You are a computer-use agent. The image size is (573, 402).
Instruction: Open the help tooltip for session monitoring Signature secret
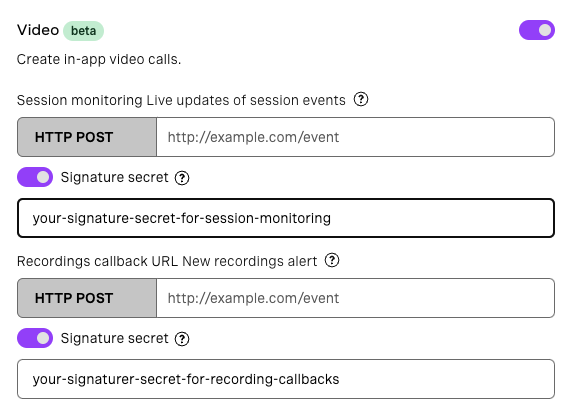pos(182,178)
